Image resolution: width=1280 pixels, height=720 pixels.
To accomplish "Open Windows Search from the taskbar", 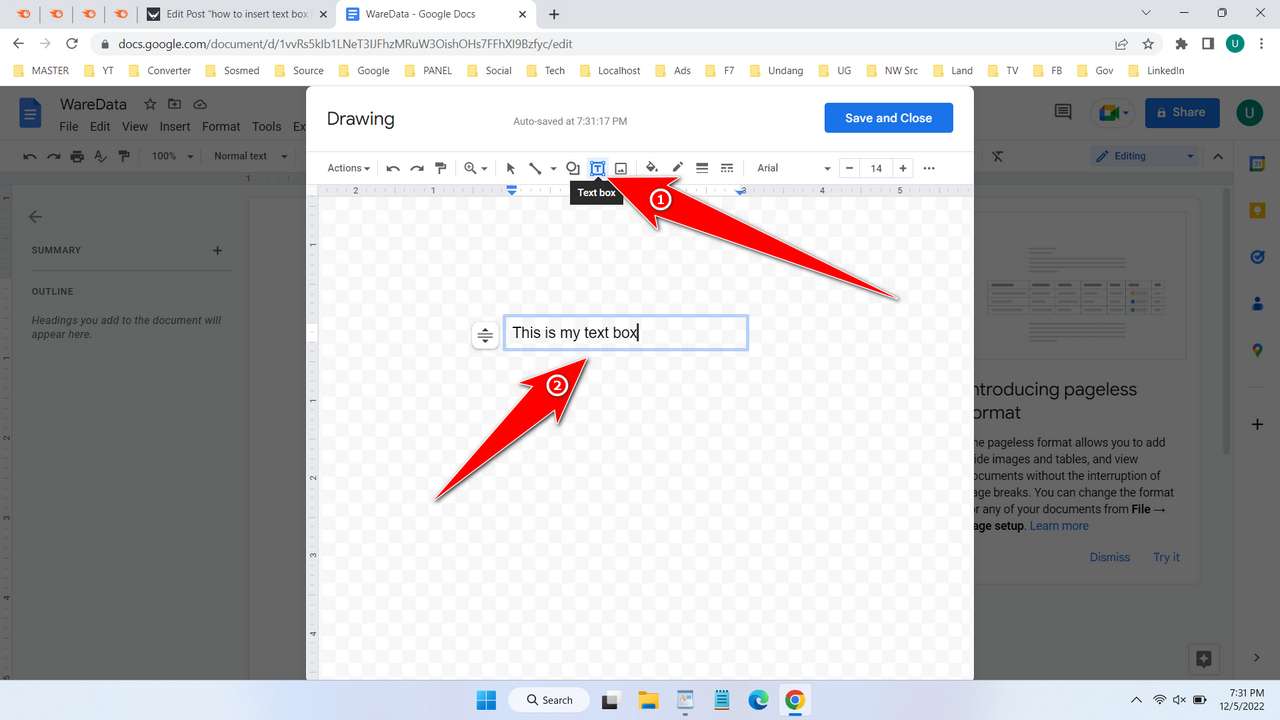I will (548, 699).
